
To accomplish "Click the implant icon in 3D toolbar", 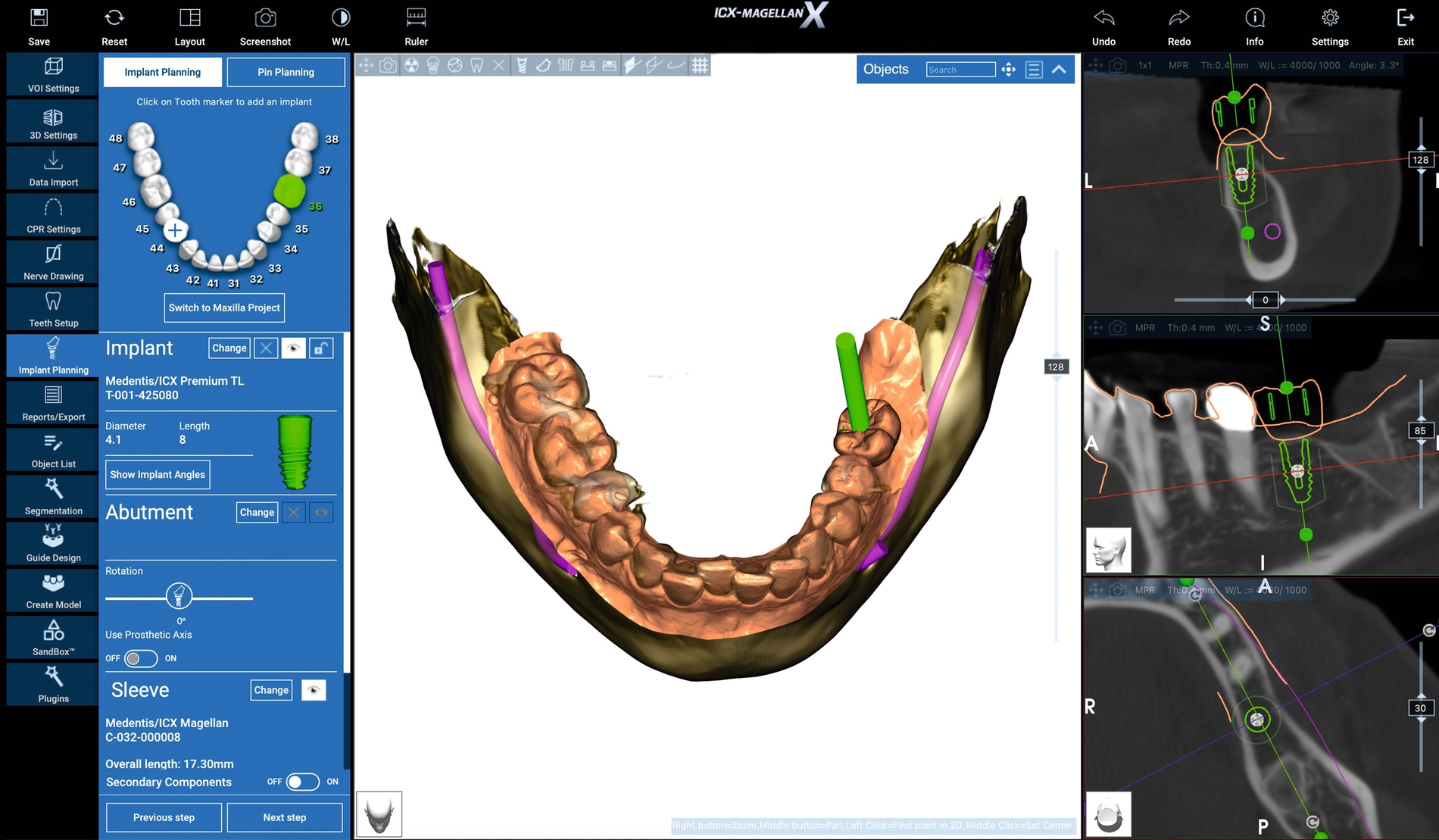I will click(522, 66).
